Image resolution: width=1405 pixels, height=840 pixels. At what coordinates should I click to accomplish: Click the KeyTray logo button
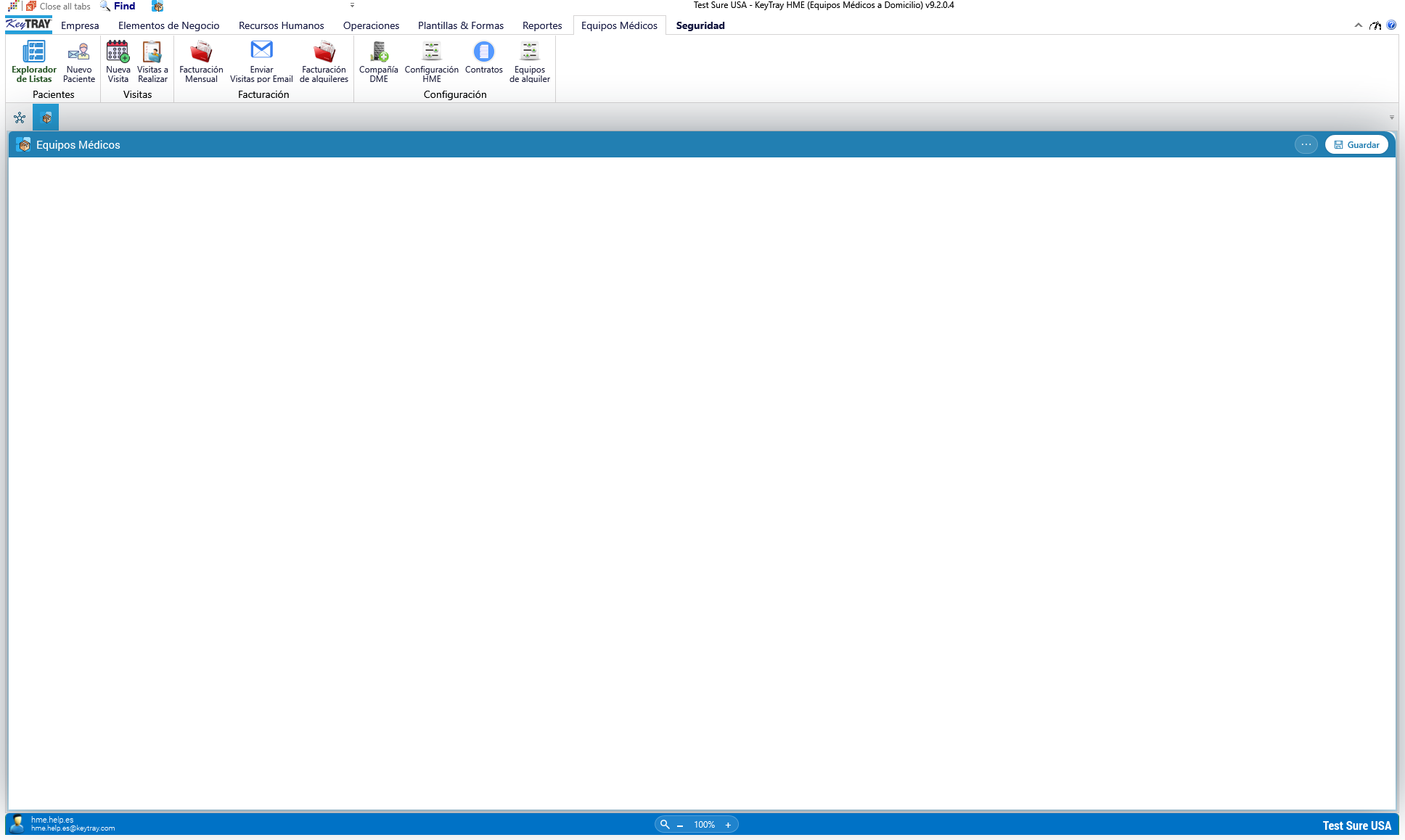click(x=28, y=25)
